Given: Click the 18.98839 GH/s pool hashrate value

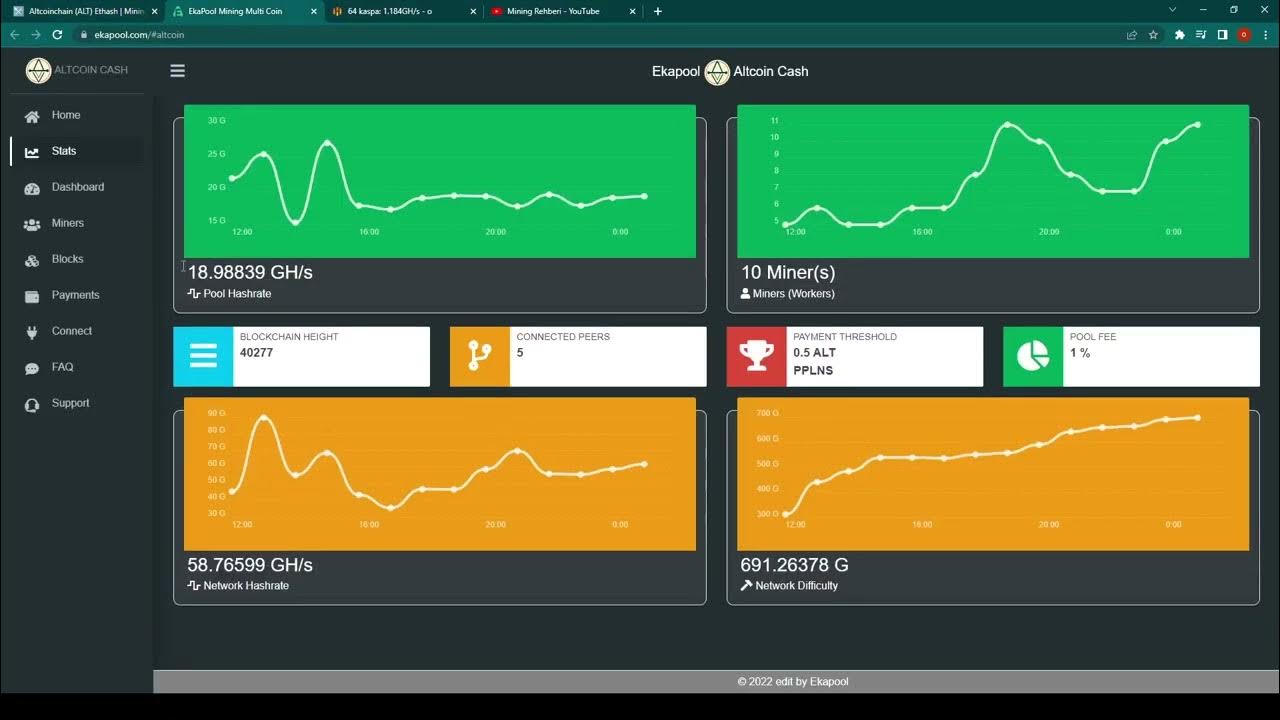Looking at the screenshot, I should (x=250, y=272).
